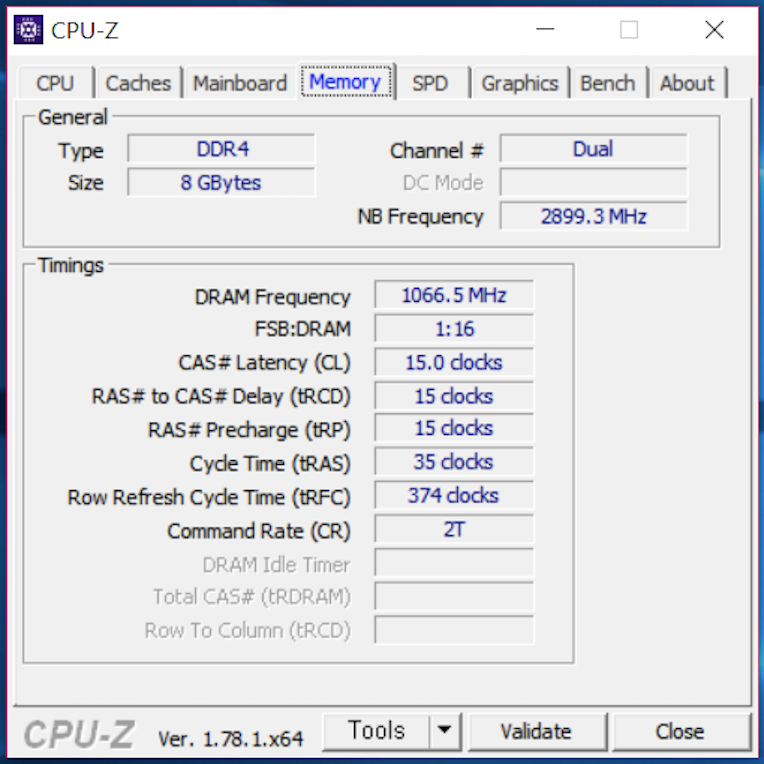Screen dimensions: 764x764
Task: Click the Row Refresh Cycle Time (tRFC) label
Action: pyautogui.click(x=209, y=497)
